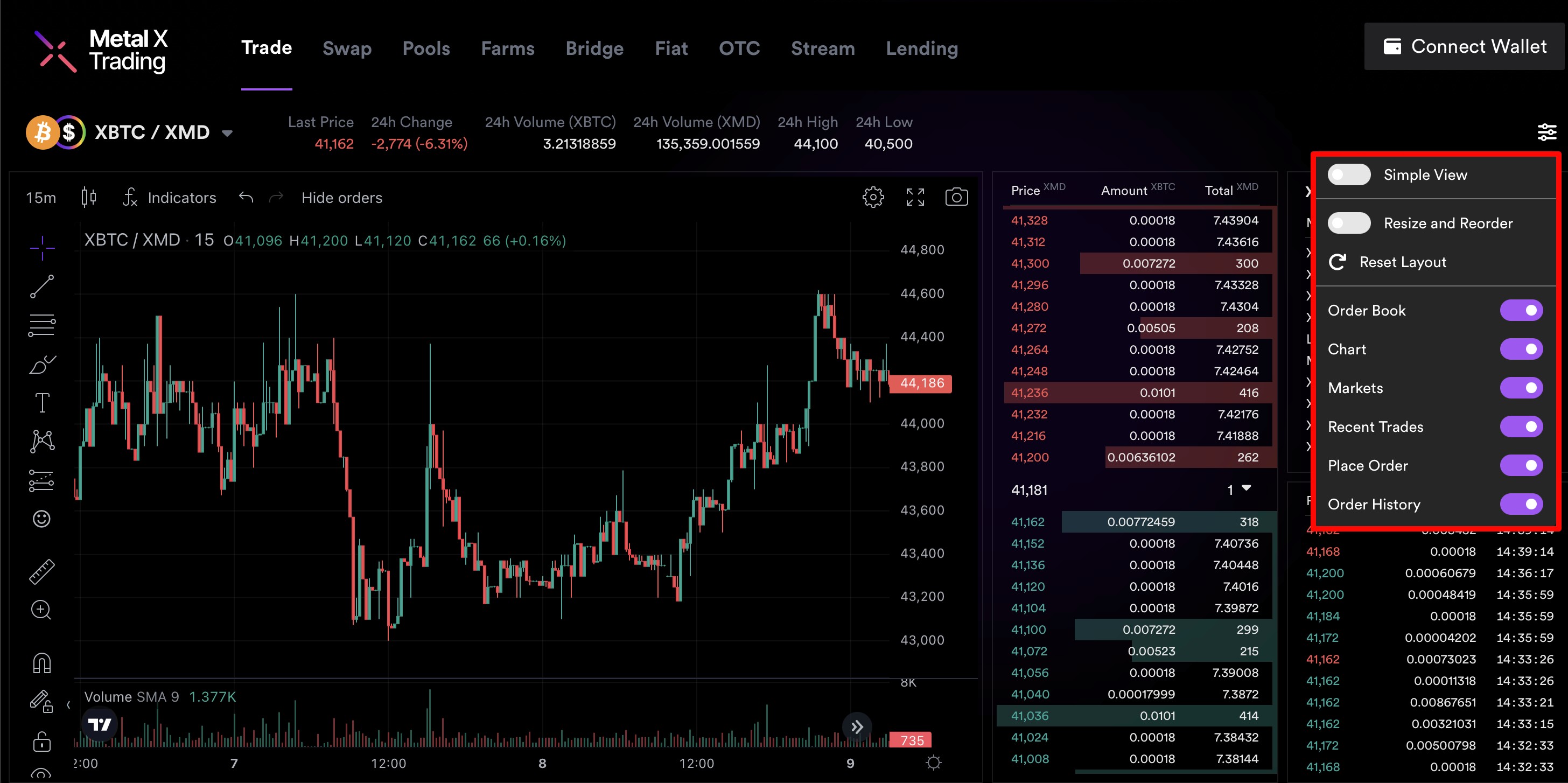
Task: Select the trend line drawing tool
Action: [42, 286]
